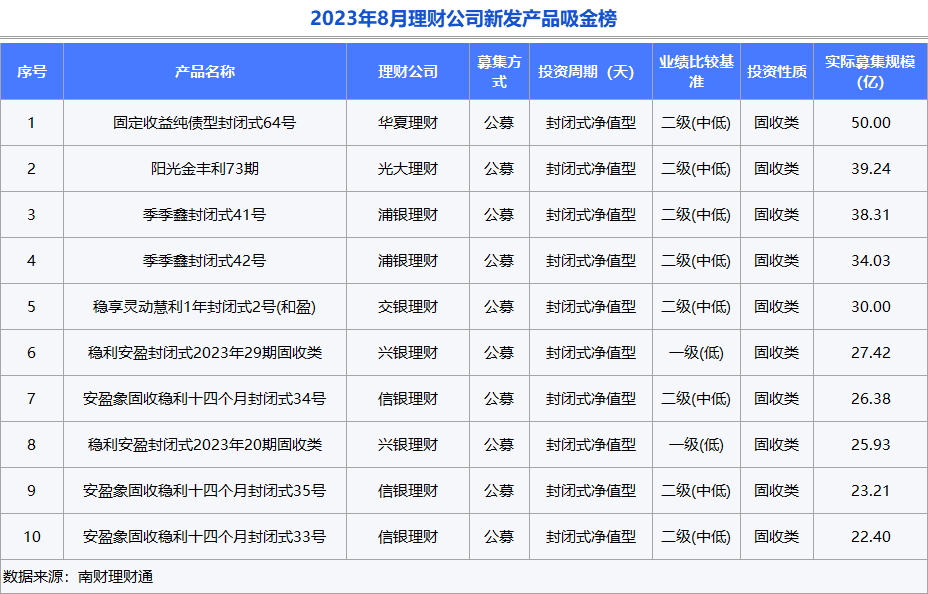
Task: Click the 光大理财 company cell
Action: (408, 169)
